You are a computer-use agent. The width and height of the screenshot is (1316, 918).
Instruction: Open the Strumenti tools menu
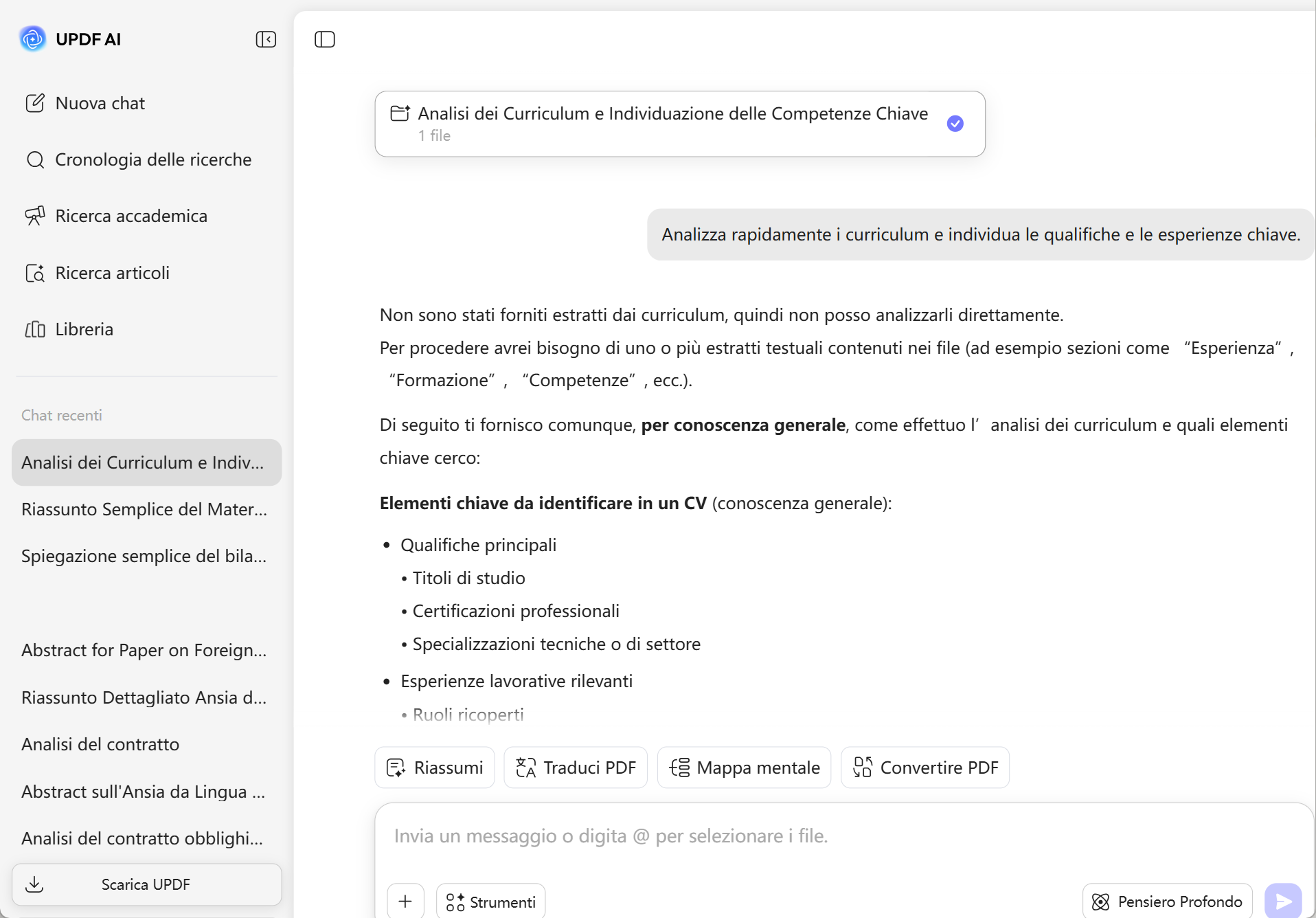tap(490, 902)
